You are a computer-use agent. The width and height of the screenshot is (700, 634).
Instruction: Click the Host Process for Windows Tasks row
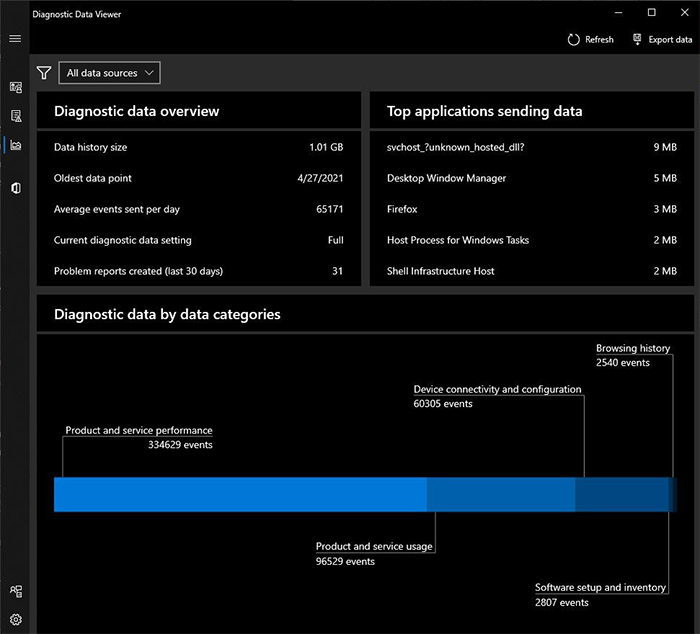click(532, 240)
